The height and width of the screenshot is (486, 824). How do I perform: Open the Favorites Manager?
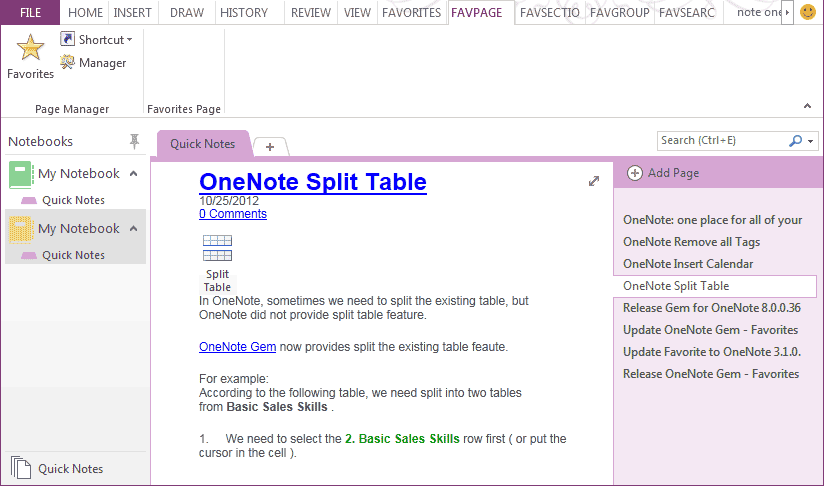93,63
